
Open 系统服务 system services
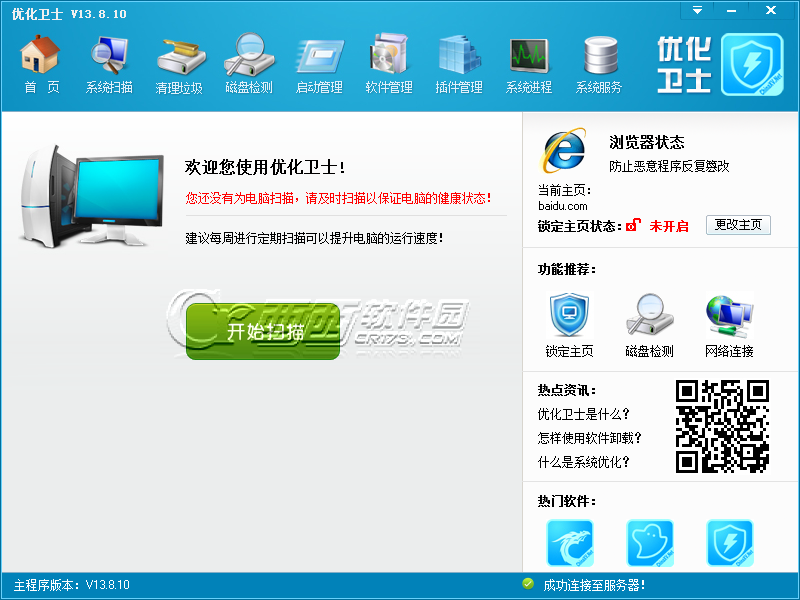599,64
